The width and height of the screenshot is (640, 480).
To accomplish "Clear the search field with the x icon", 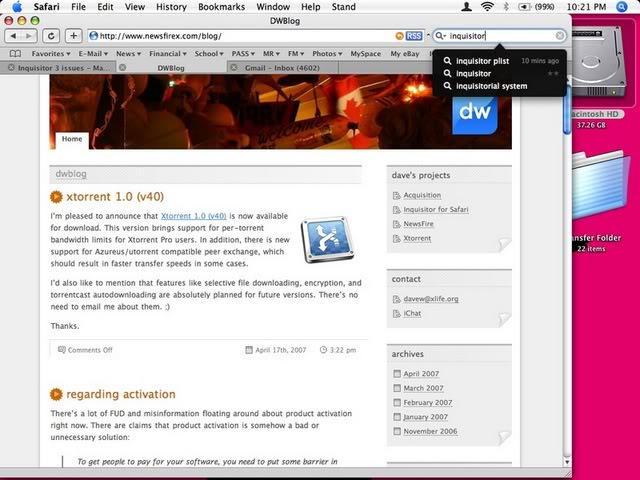I will pos(560,36).
